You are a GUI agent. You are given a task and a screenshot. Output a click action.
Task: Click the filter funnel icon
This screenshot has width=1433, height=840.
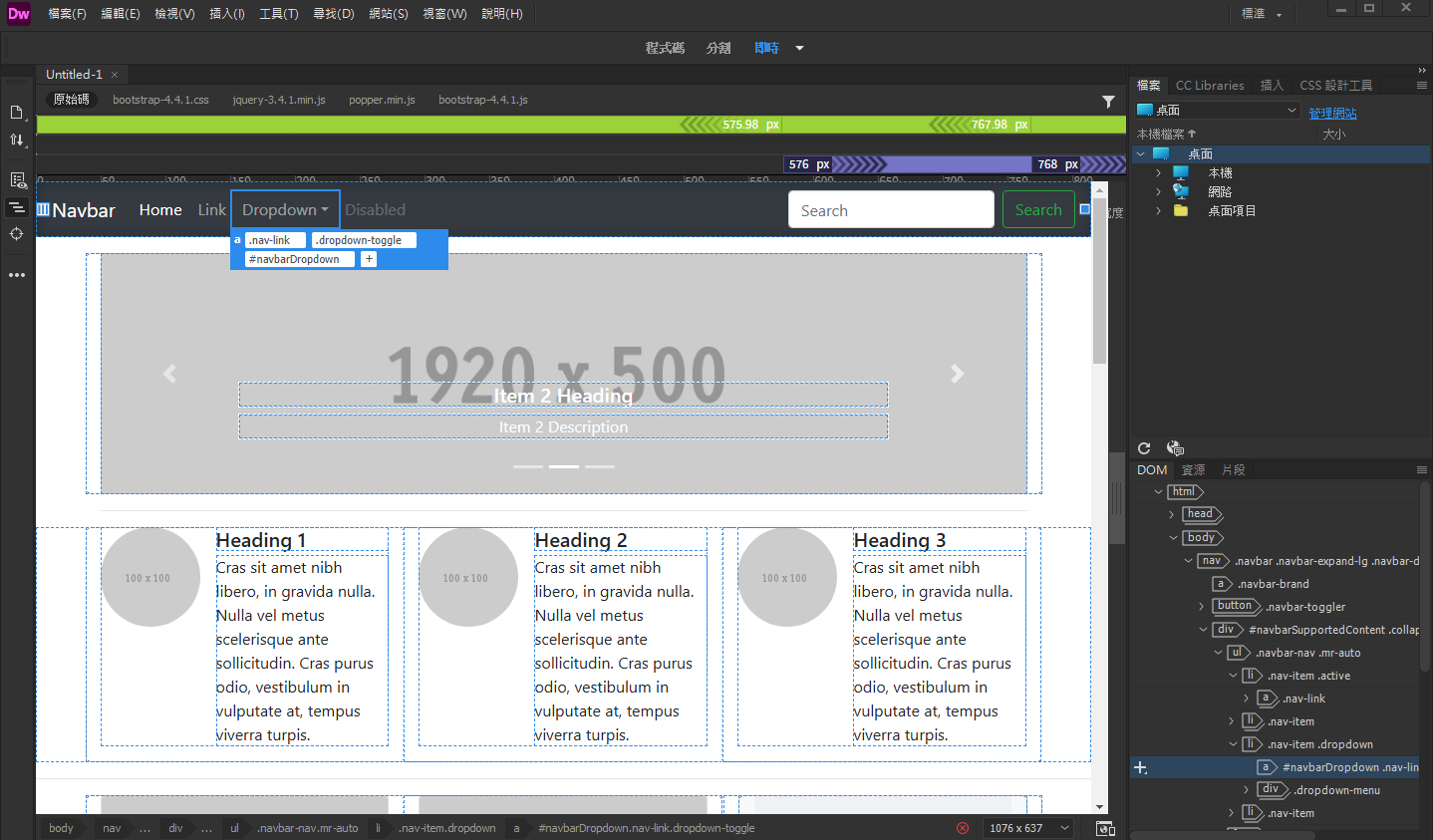click(x=1108, y=101)
